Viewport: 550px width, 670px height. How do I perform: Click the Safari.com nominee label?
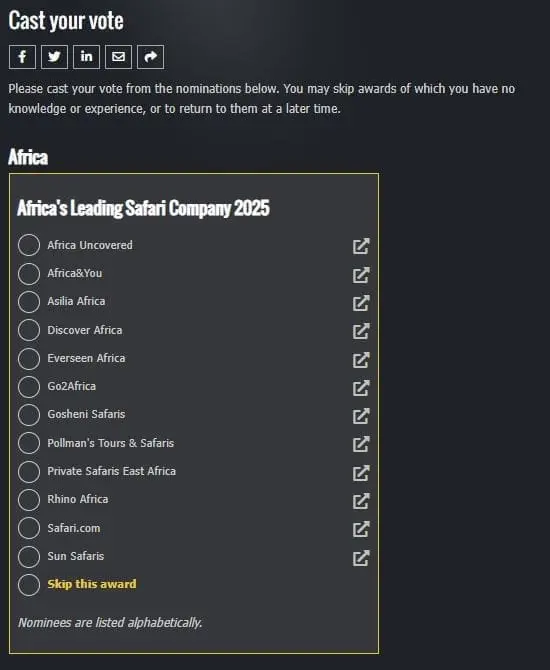pos(74,528)
